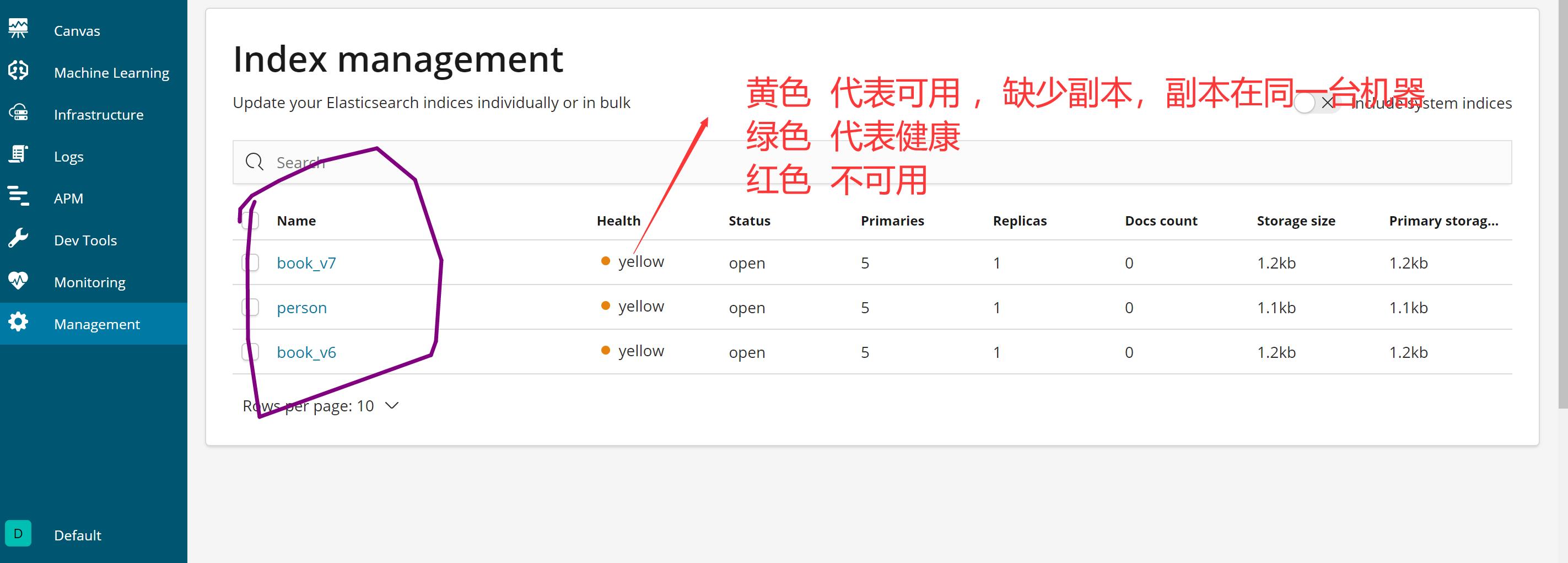The height and width of the screenshot is (563, 1568).
Task: Click open status in book_v7 row
Action: point(747,263)
